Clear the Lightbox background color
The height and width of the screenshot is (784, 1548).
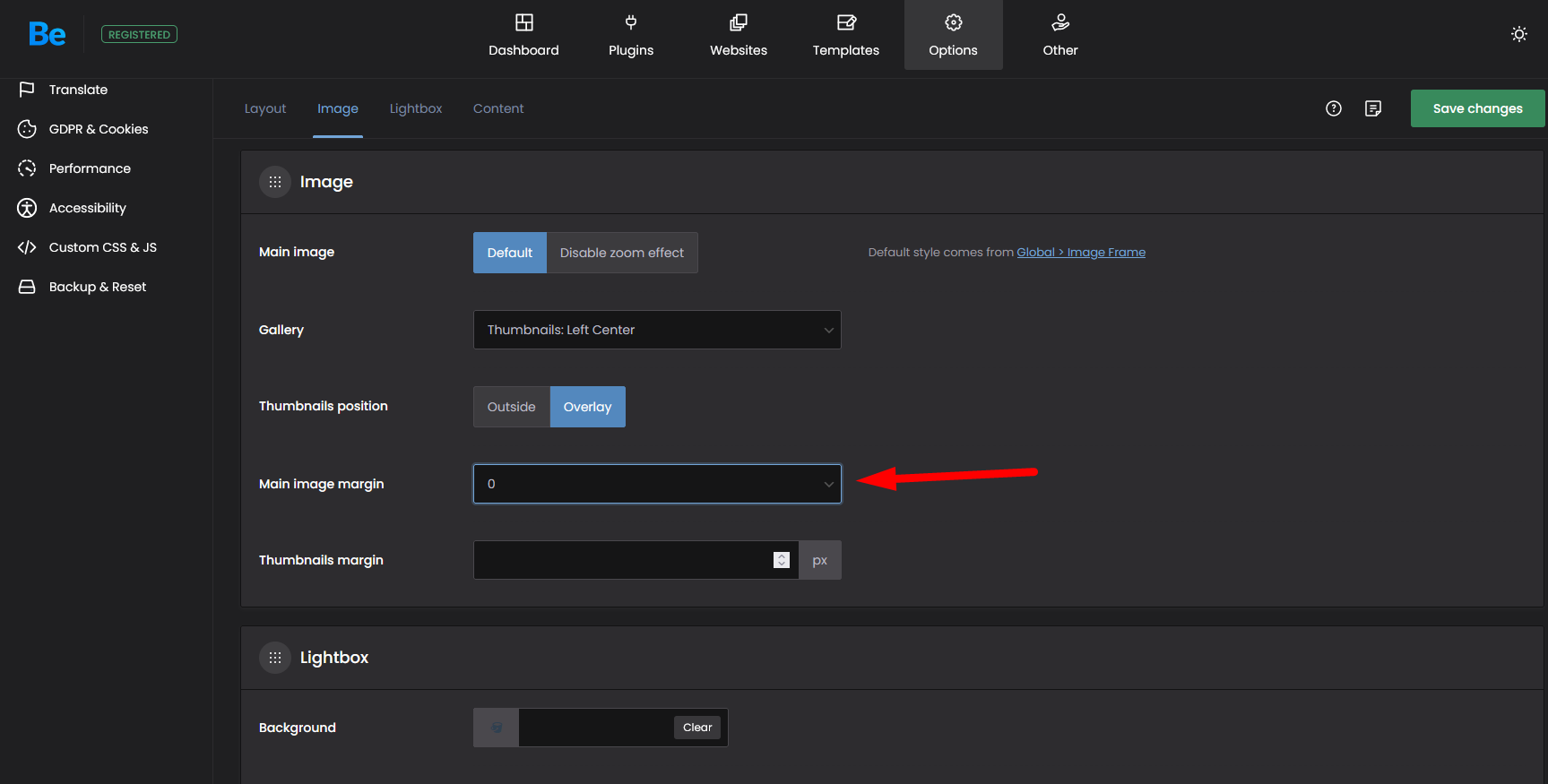(x=697, y=728)
